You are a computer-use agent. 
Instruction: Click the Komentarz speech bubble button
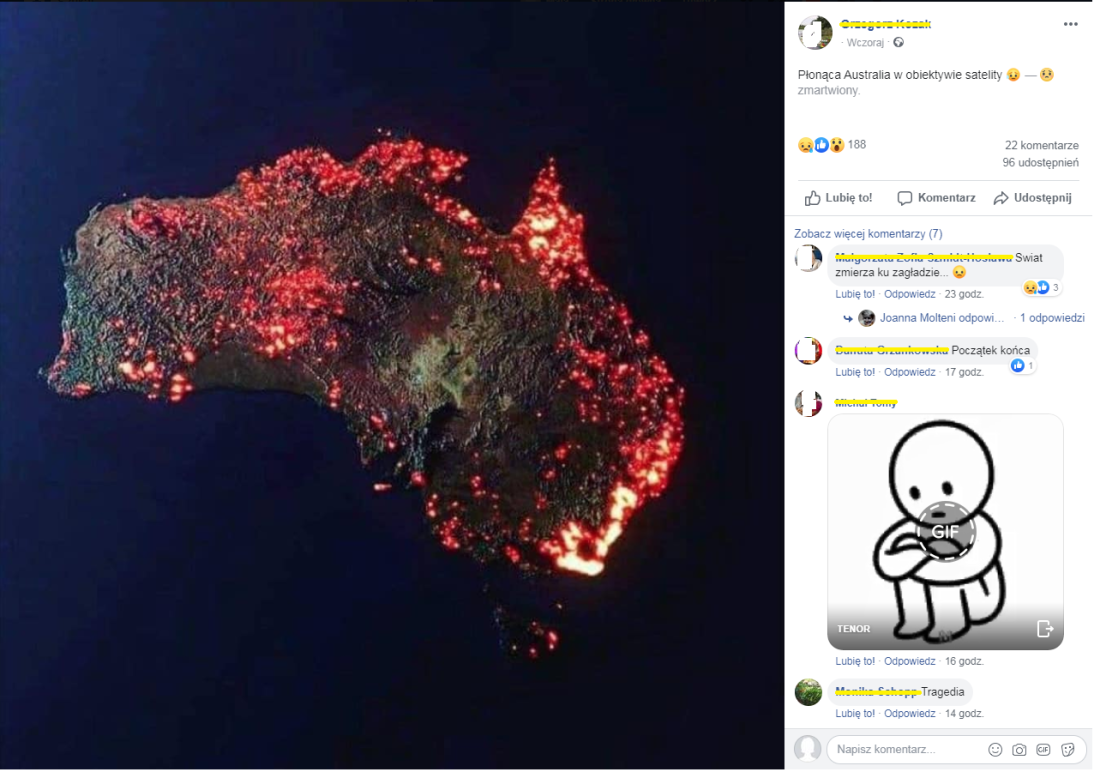pos(937,198)
